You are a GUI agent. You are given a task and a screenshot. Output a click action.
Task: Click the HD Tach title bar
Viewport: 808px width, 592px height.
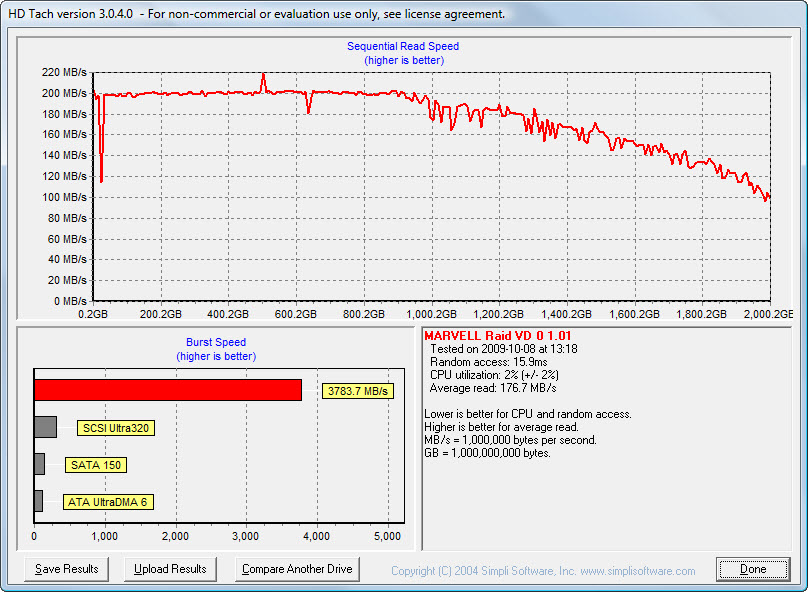(x=256, y=14)
